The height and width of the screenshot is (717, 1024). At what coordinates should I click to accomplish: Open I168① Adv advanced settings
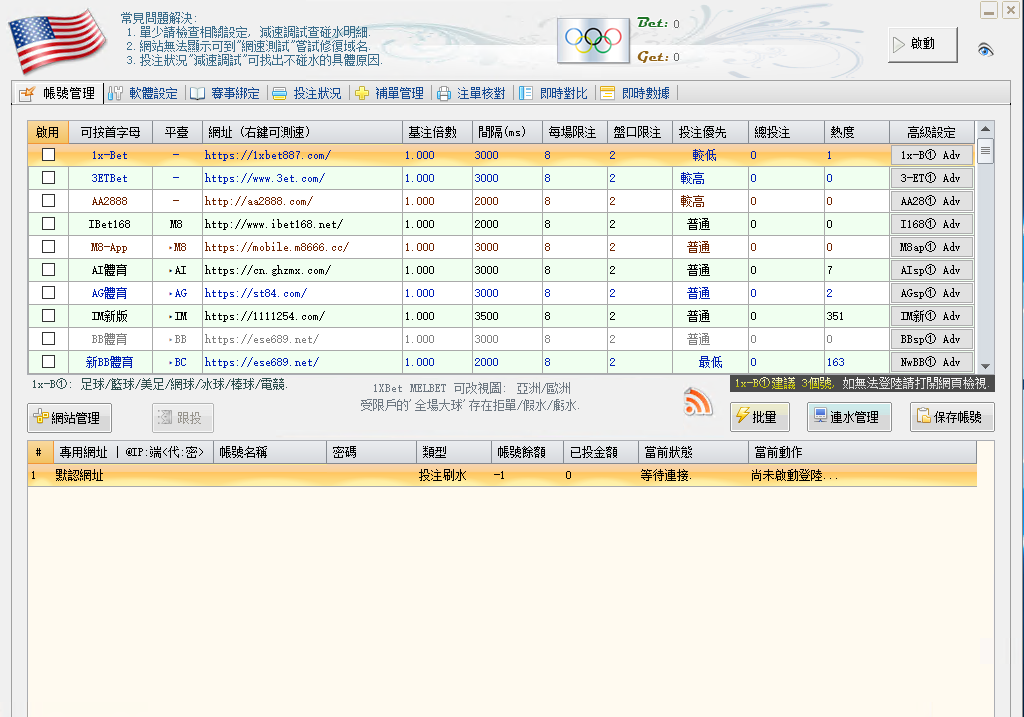(931, 224)
